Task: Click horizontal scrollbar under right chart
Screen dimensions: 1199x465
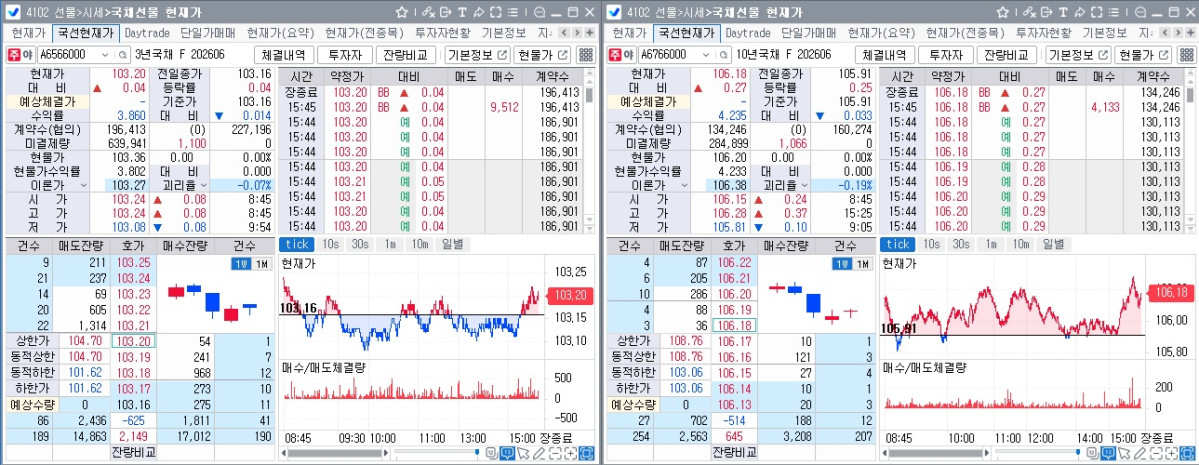Action: pyautogui.click(x=935, y=453)
